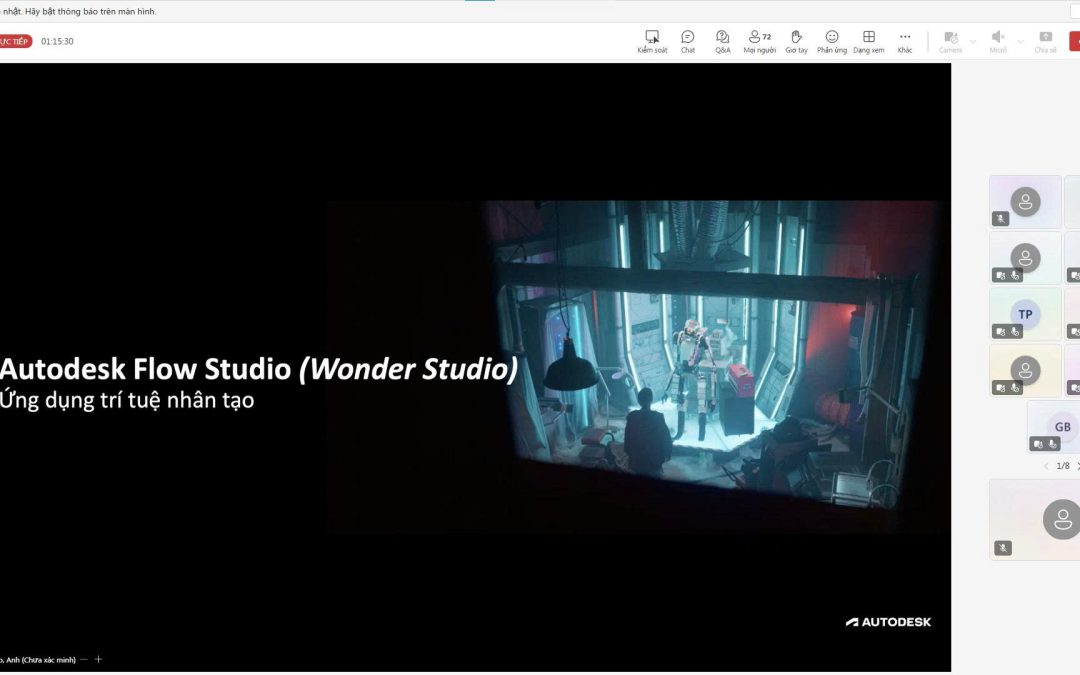Open Phản ứng reactions menu
The height and width of the screenshot is (675, 1080).
[832, 41]
